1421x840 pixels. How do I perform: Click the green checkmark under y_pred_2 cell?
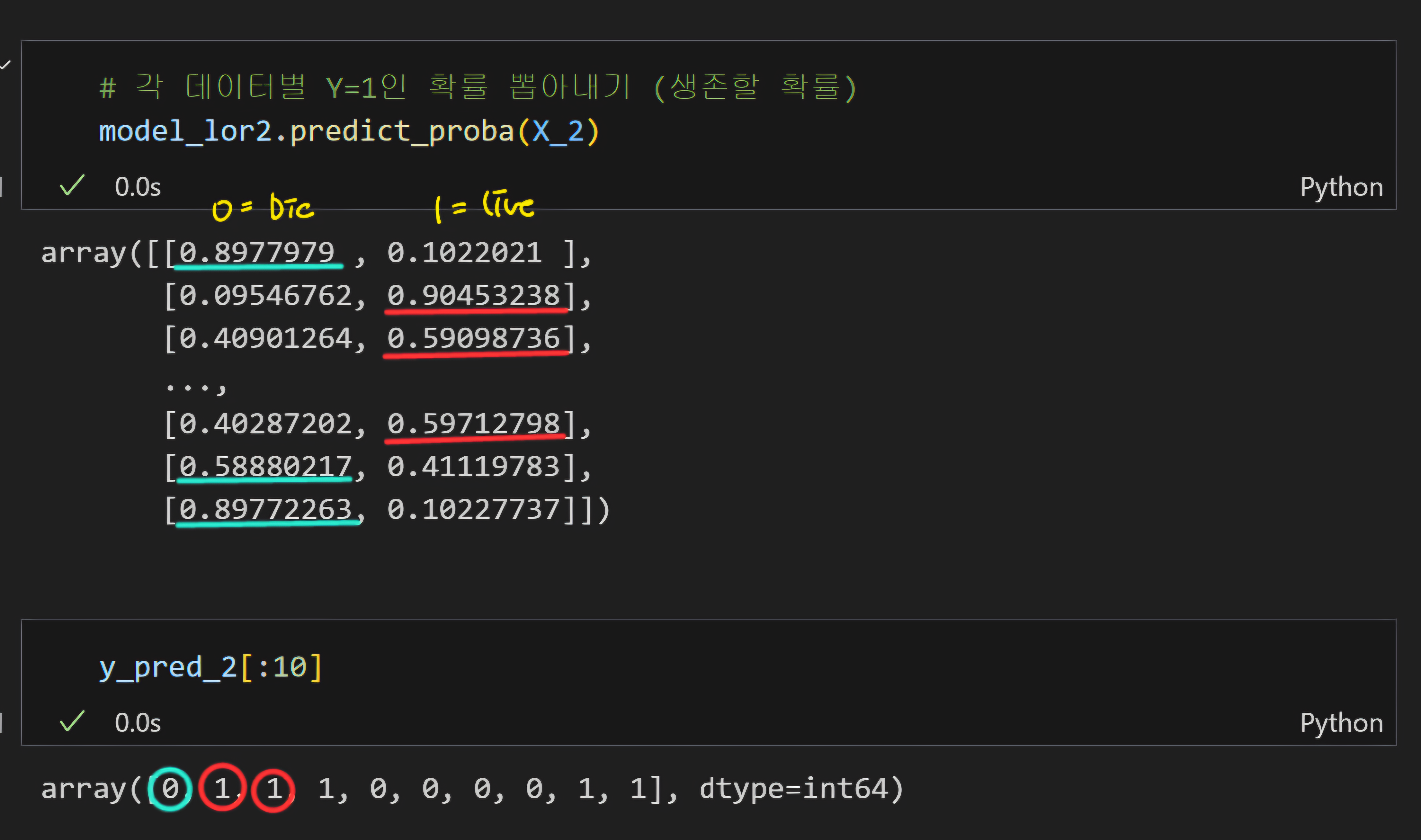tap(72, 721)
